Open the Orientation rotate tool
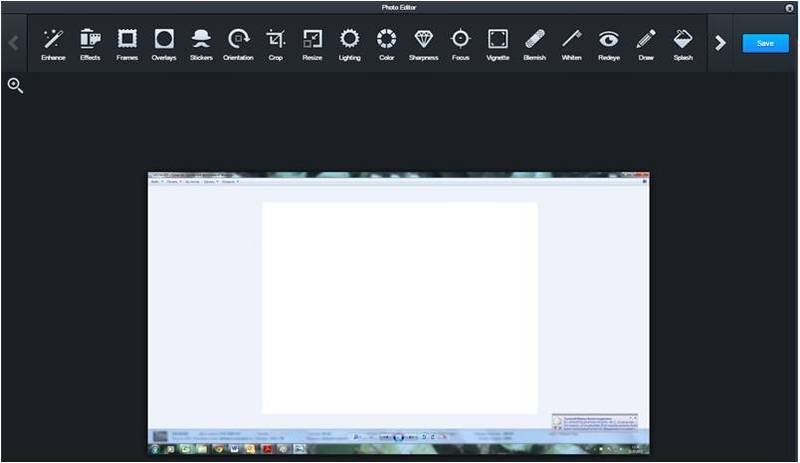 tap(238, 41)
